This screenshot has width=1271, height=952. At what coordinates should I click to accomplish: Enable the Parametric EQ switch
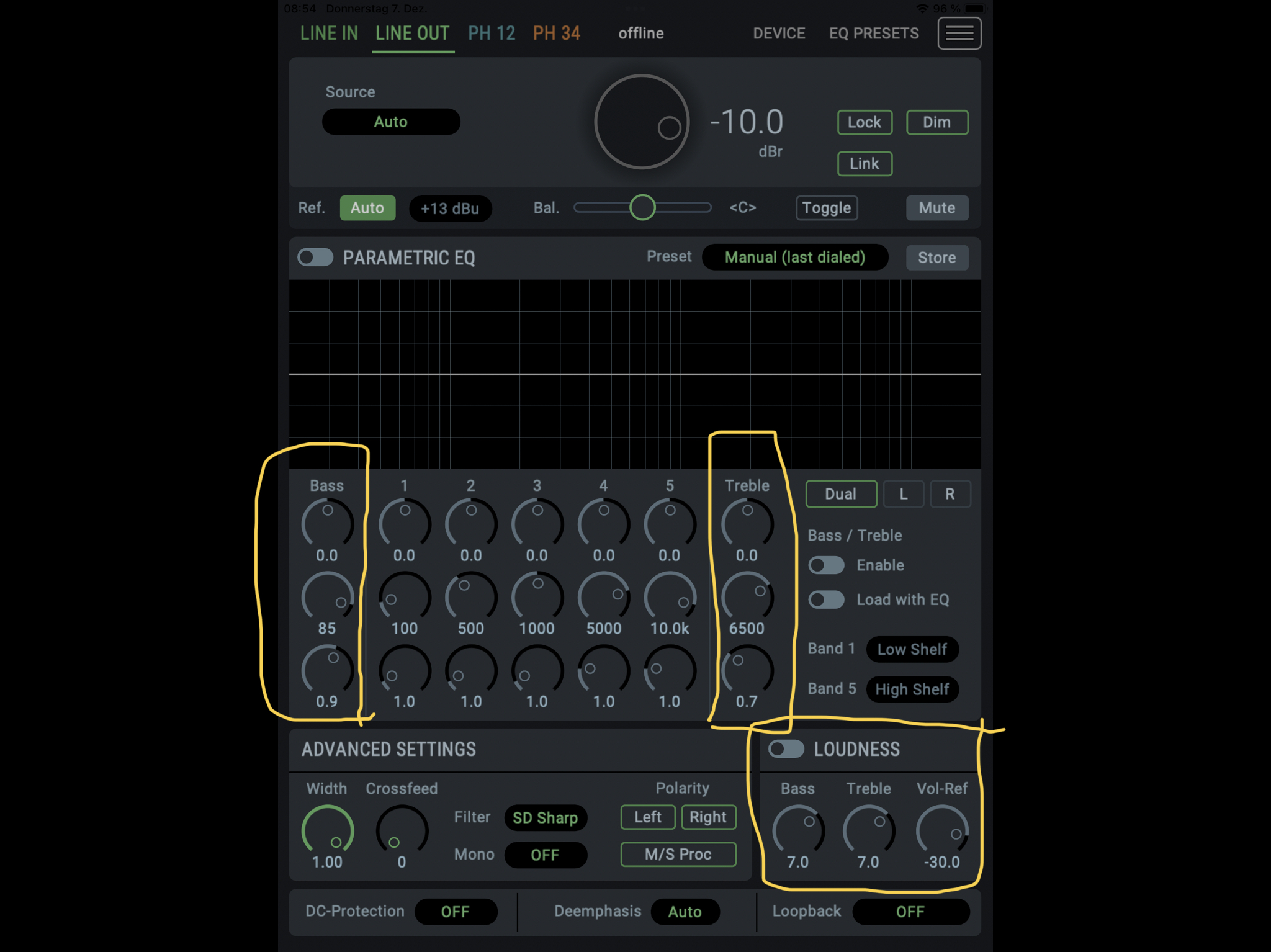click(x=315, y=257)
